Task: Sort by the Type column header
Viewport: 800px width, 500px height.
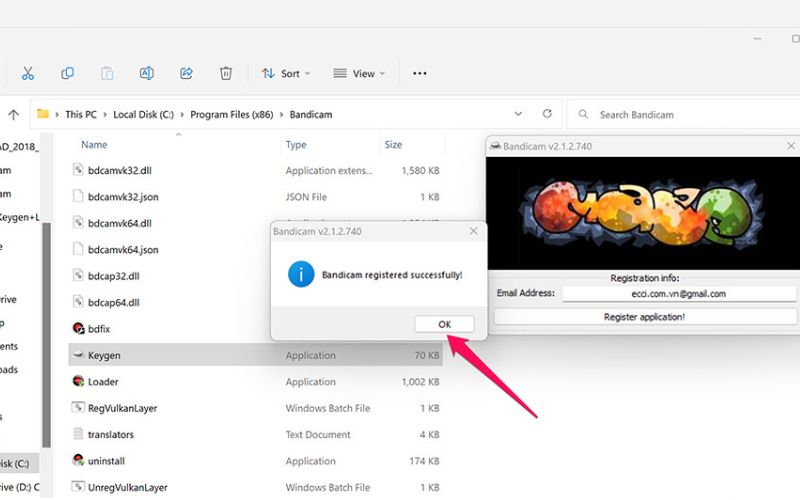Action: [296, 144]
